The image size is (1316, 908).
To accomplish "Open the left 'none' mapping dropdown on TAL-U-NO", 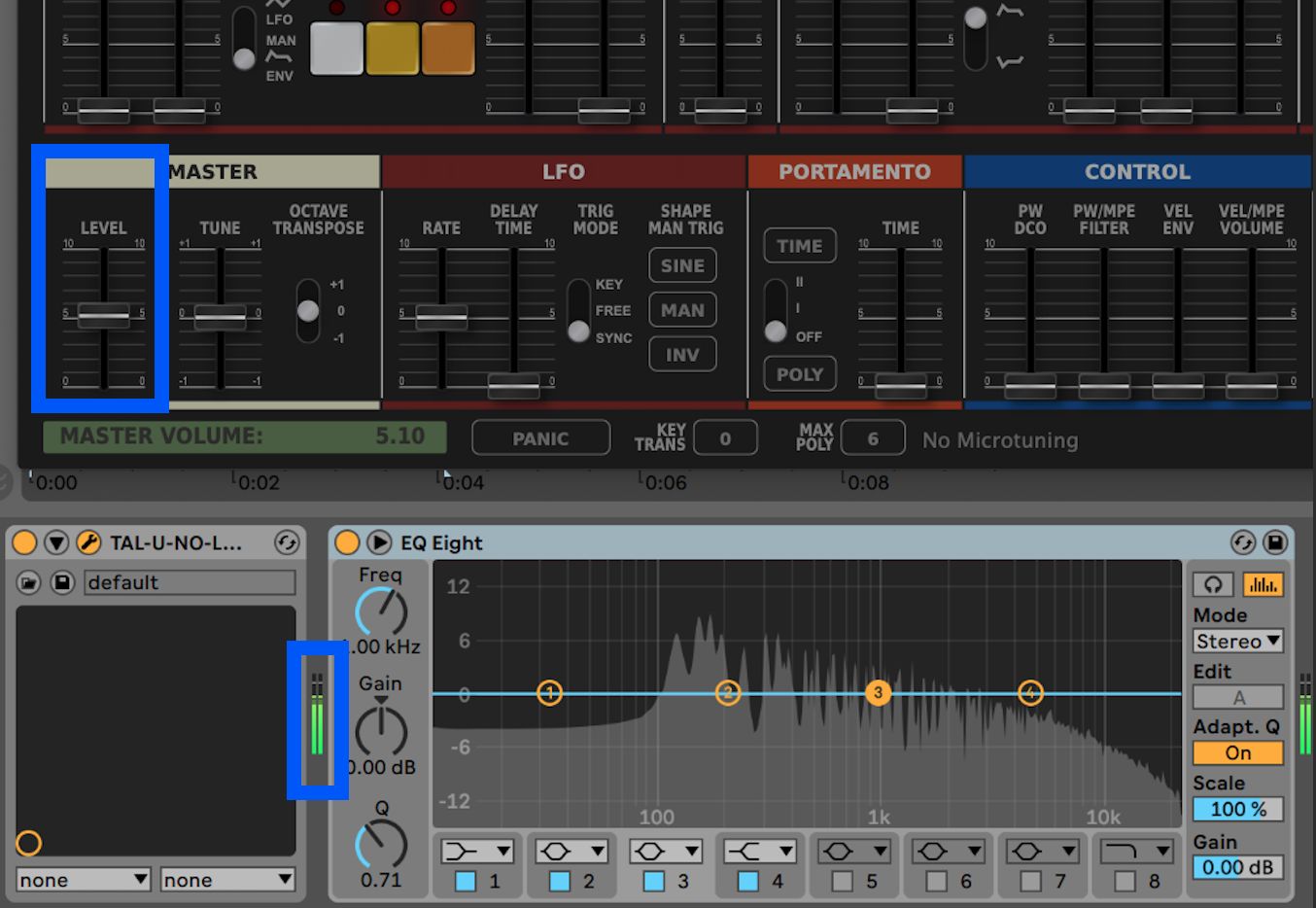I will tap(83, 879).
